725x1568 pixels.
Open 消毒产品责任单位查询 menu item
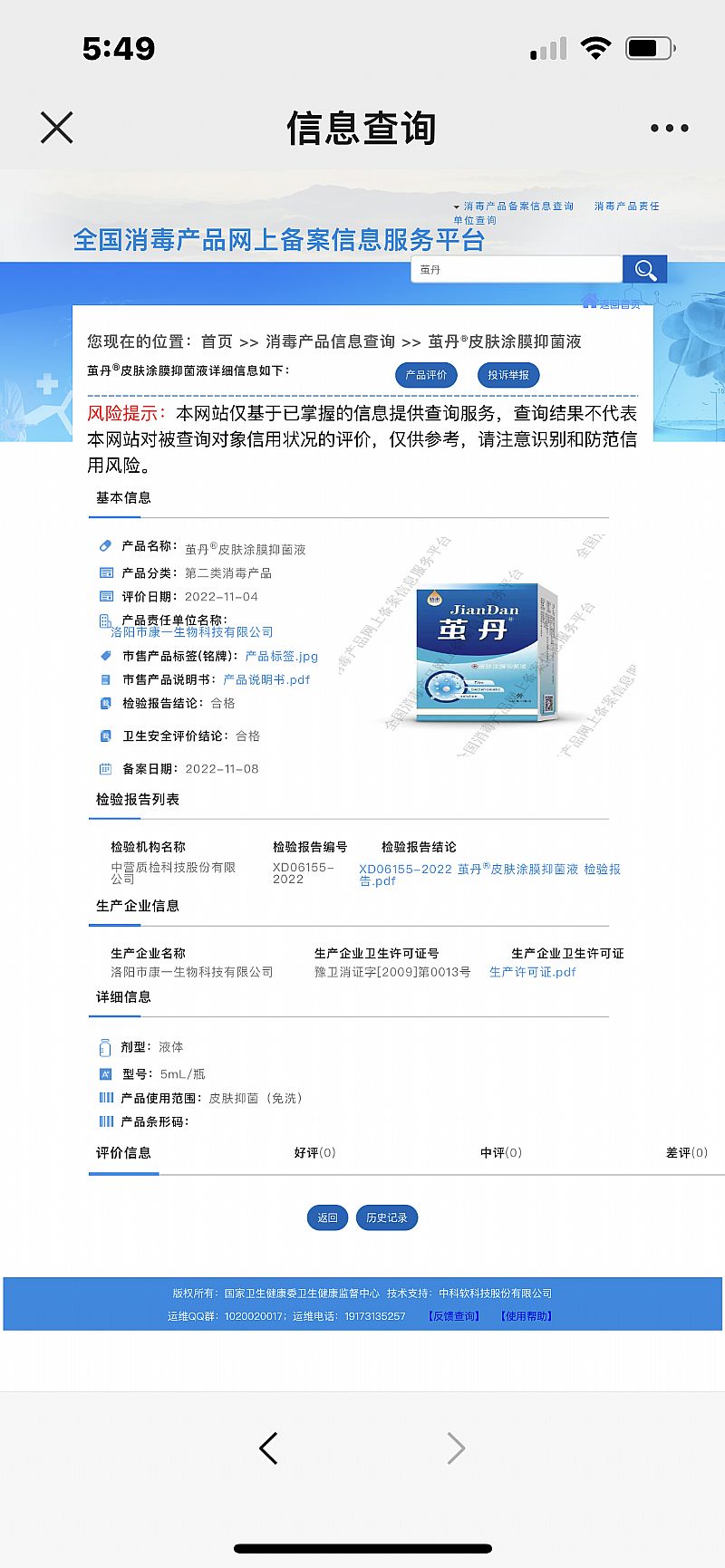(626, 207)
